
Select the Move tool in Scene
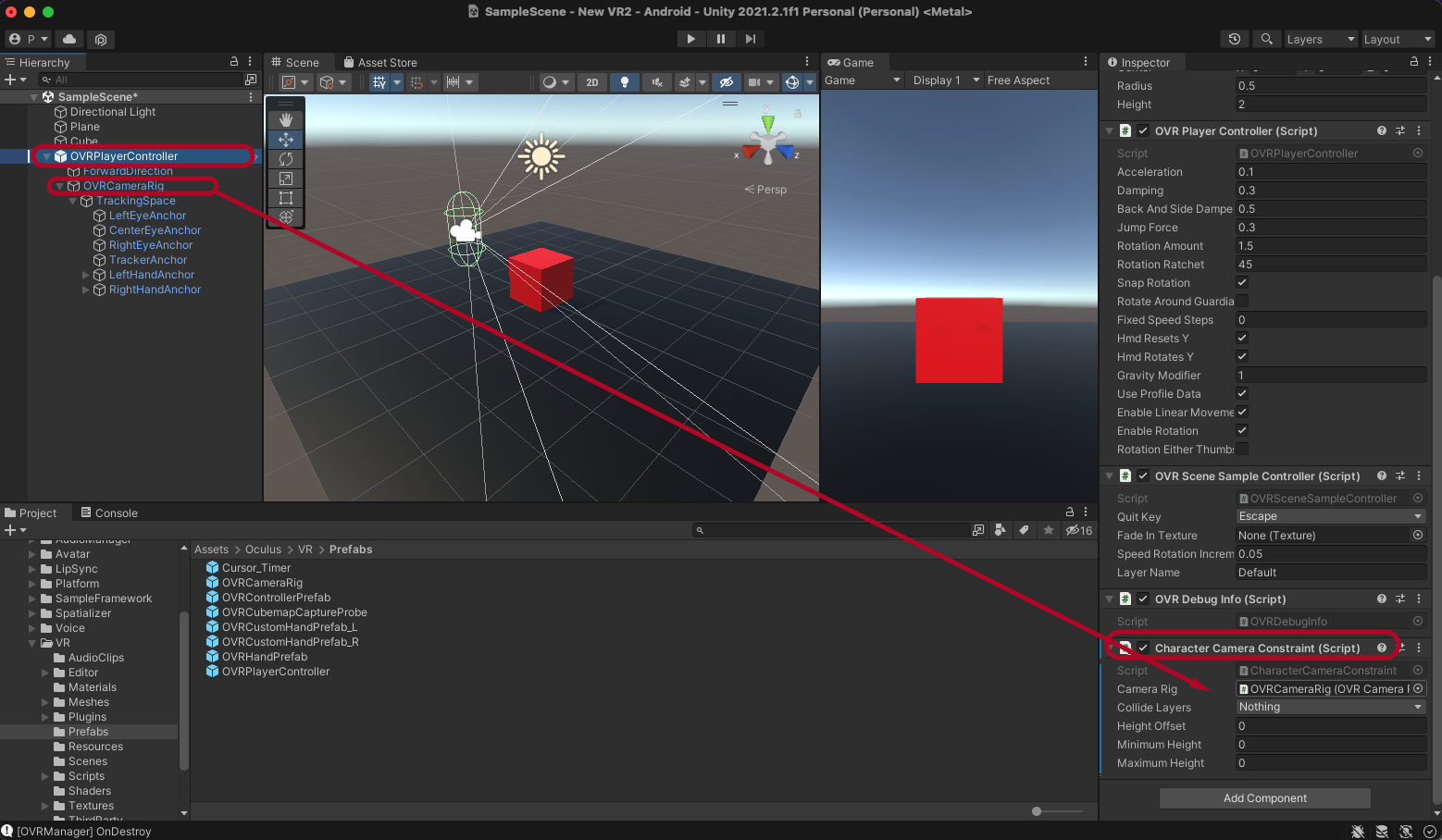pos(286,140)
